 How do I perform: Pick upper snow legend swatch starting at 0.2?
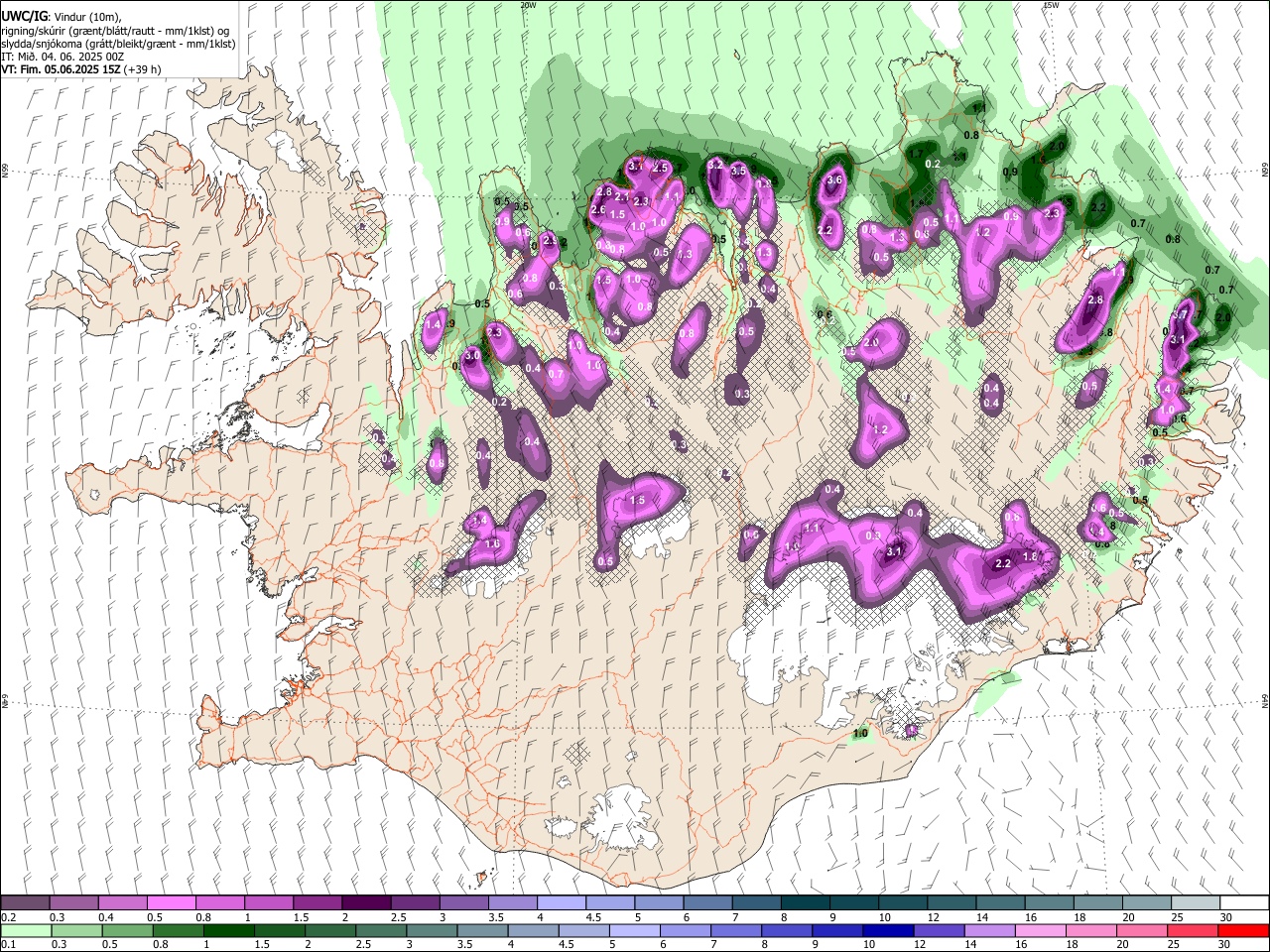25,902
